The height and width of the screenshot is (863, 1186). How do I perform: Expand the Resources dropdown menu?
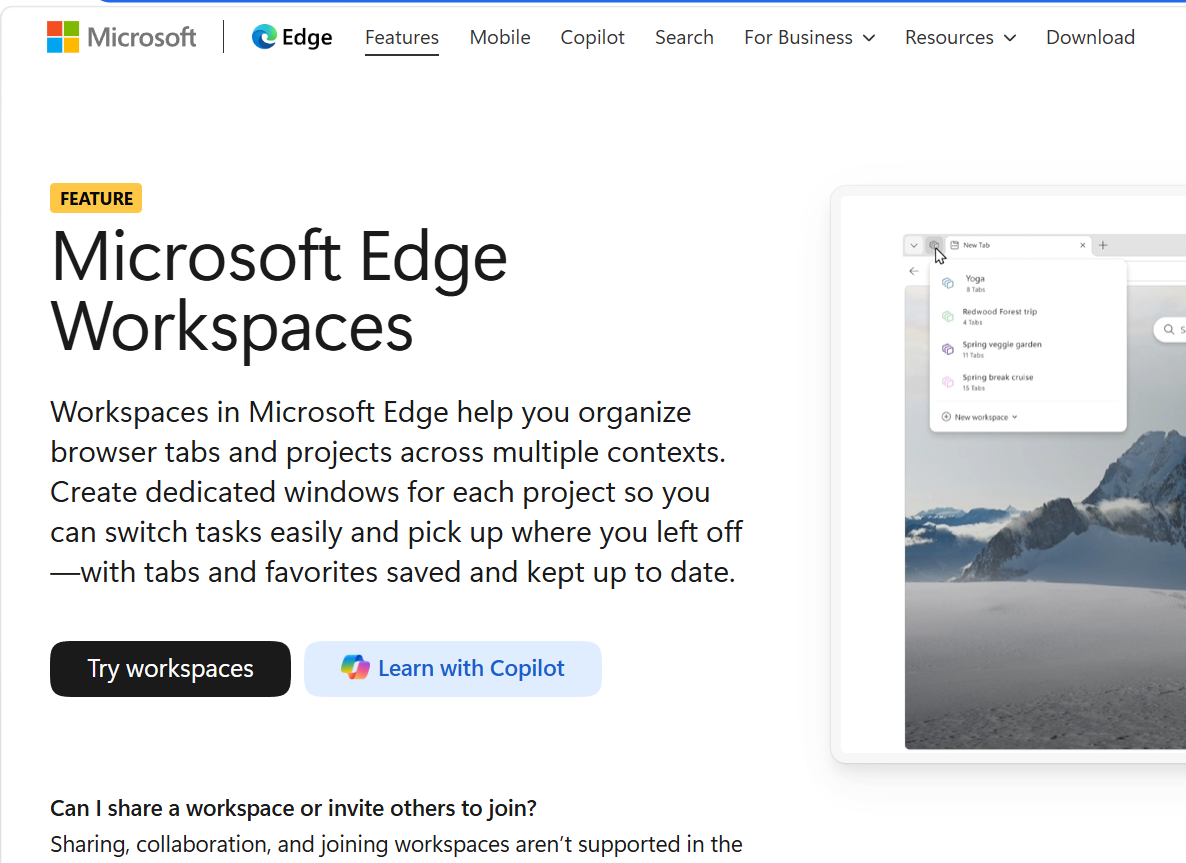pyautogui.click(x=961, y=37)
